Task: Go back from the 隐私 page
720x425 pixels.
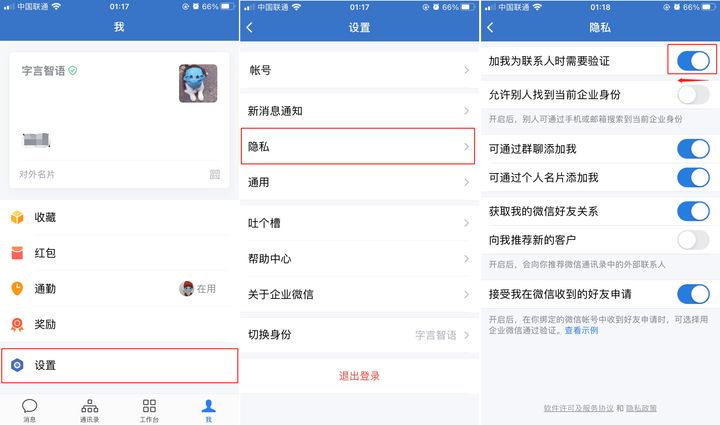Action: click(490, 27)
